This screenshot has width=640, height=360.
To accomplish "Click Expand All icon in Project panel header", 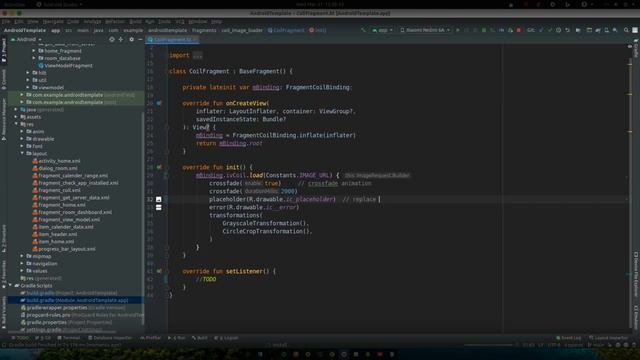I will tap(121, 40).
